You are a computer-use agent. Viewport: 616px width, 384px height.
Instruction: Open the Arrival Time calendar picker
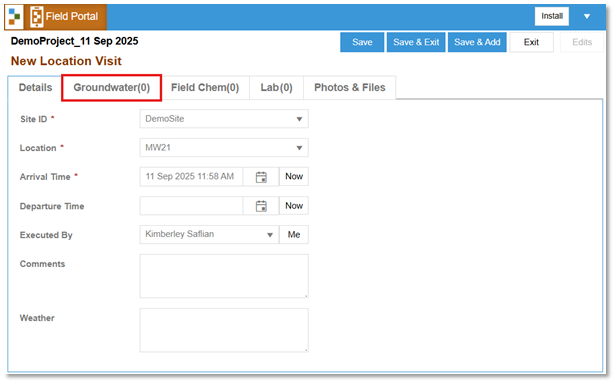tap(261, 177)
